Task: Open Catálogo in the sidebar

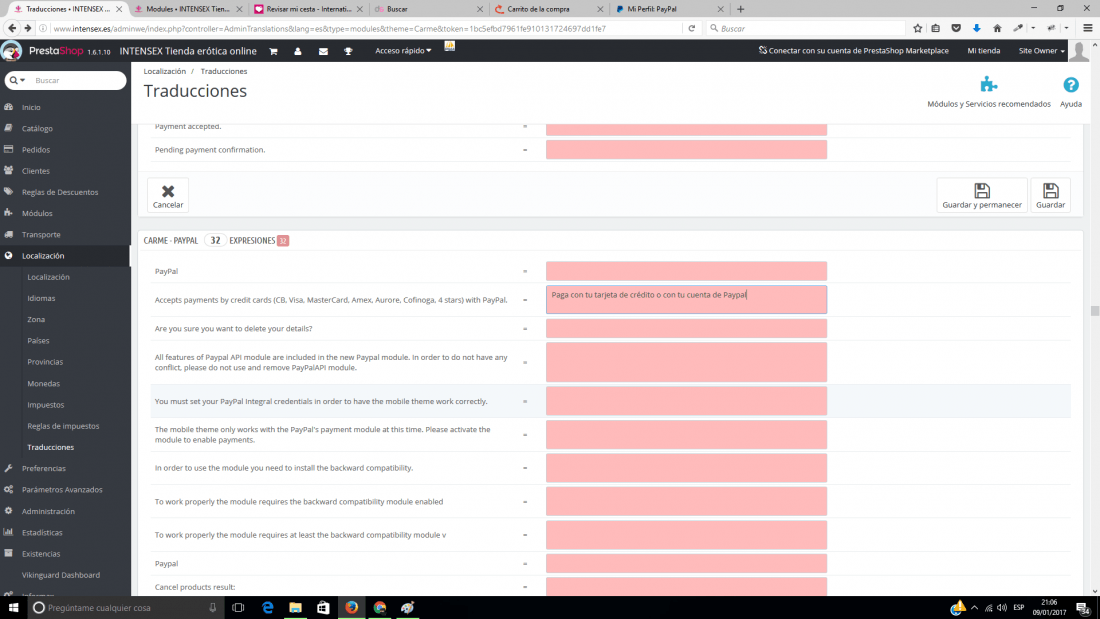Action: tap(37, 128)
